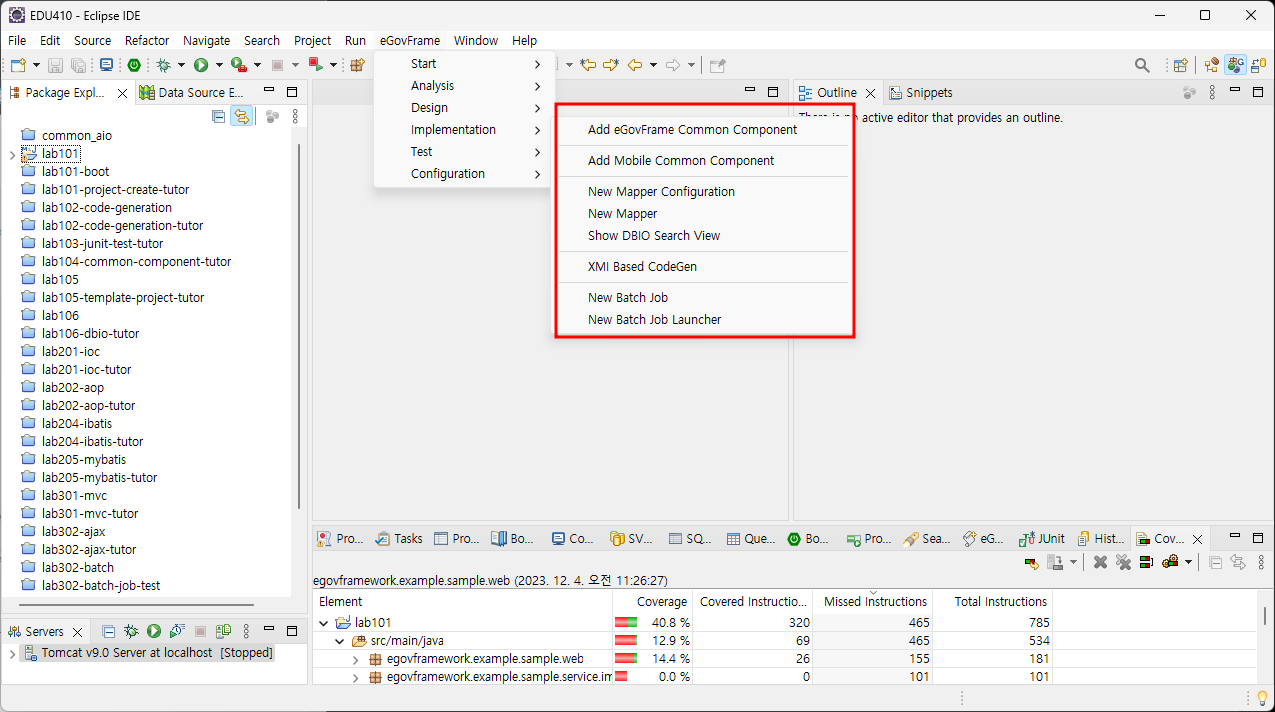Open the Test submenu

point(464,152)
